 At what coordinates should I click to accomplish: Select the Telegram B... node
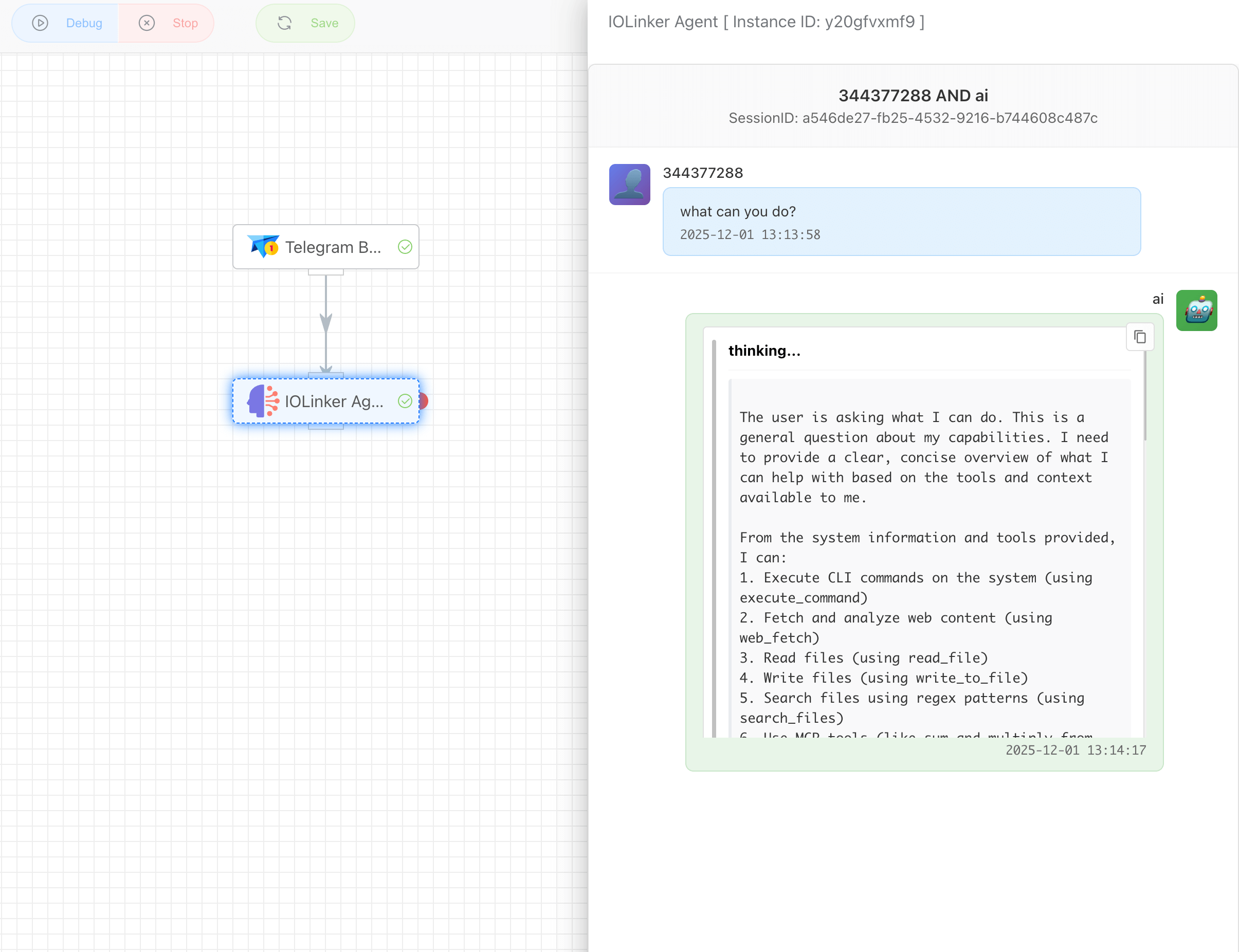coord(332,247)
